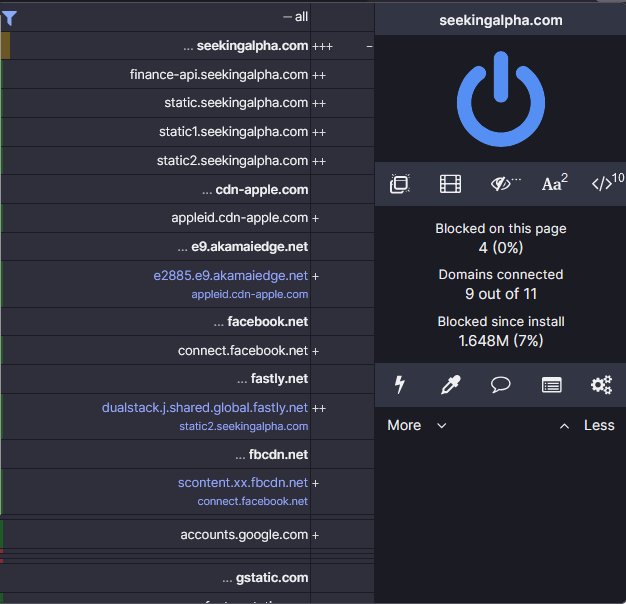The width and height of the screenshot is (626, 604).
Task: Click the More chevron down arrow
Action: 442,426
